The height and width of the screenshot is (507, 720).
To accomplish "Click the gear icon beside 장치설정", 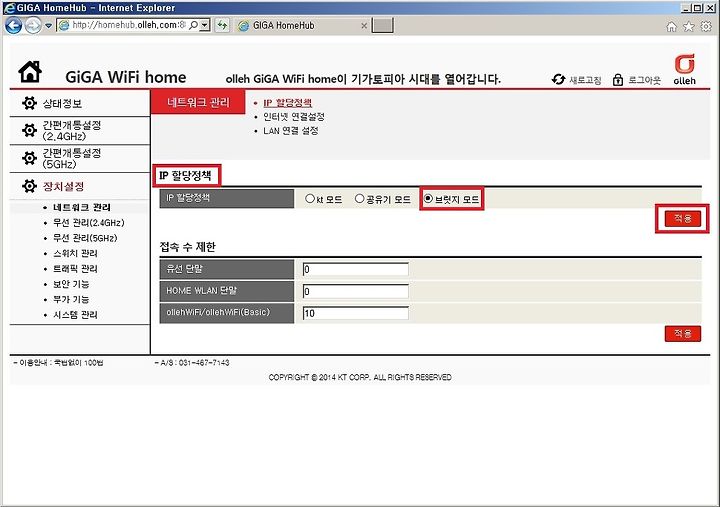I will [29, 186].
